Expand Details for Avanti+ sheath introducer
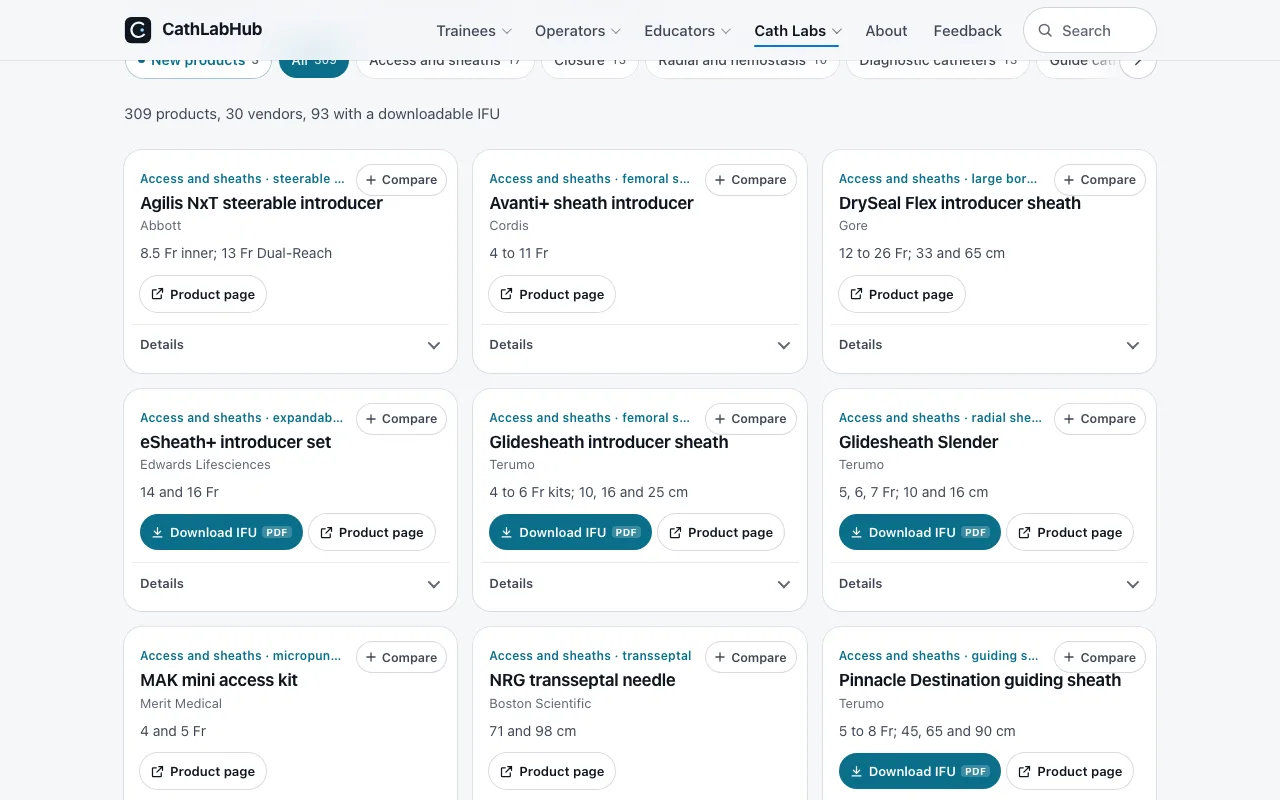1280x800 pixels. (640, 345)
